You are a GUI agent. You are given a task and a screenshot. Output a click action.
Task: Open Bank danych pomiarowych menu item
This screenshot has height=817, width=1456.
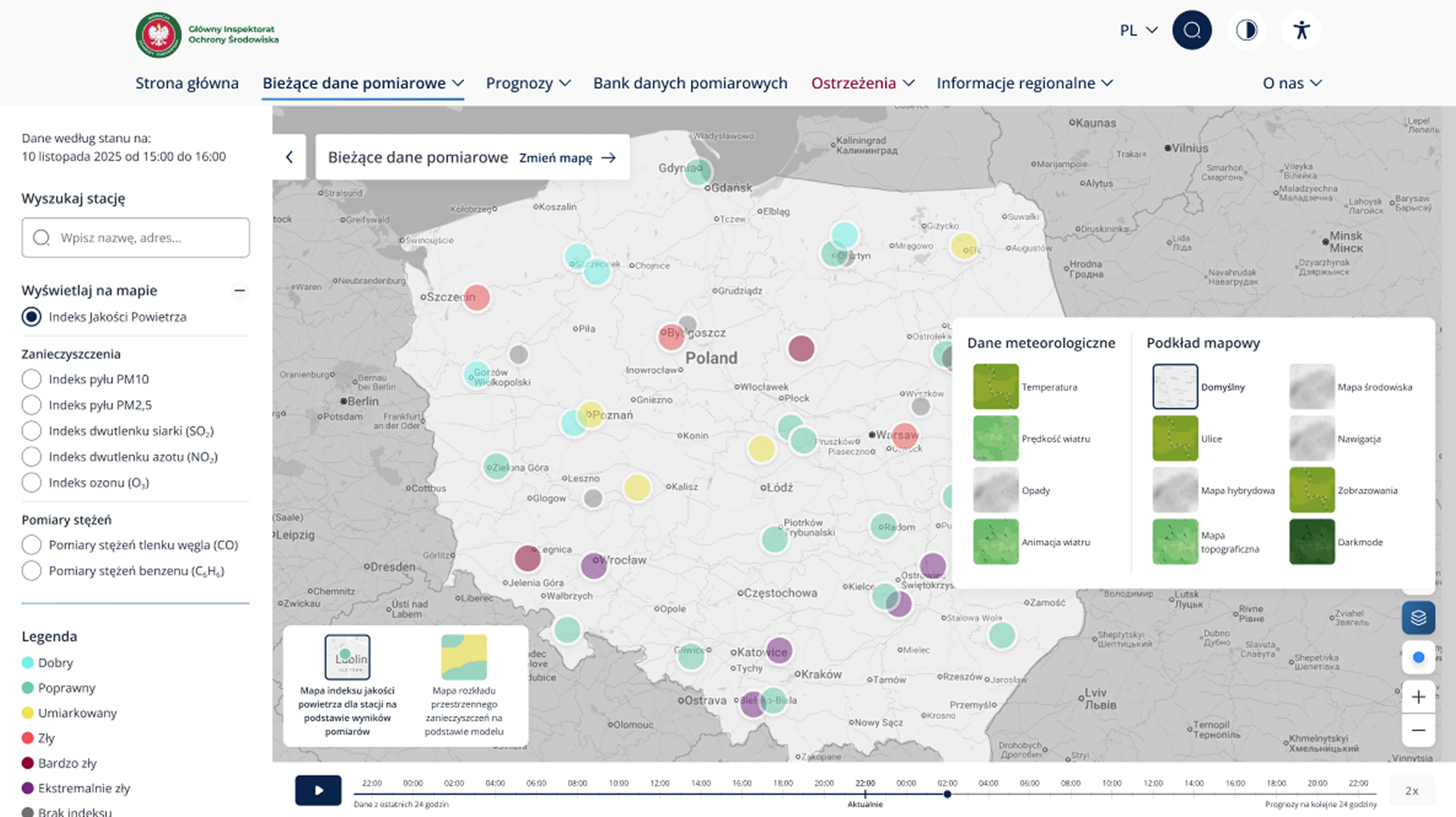690,83
